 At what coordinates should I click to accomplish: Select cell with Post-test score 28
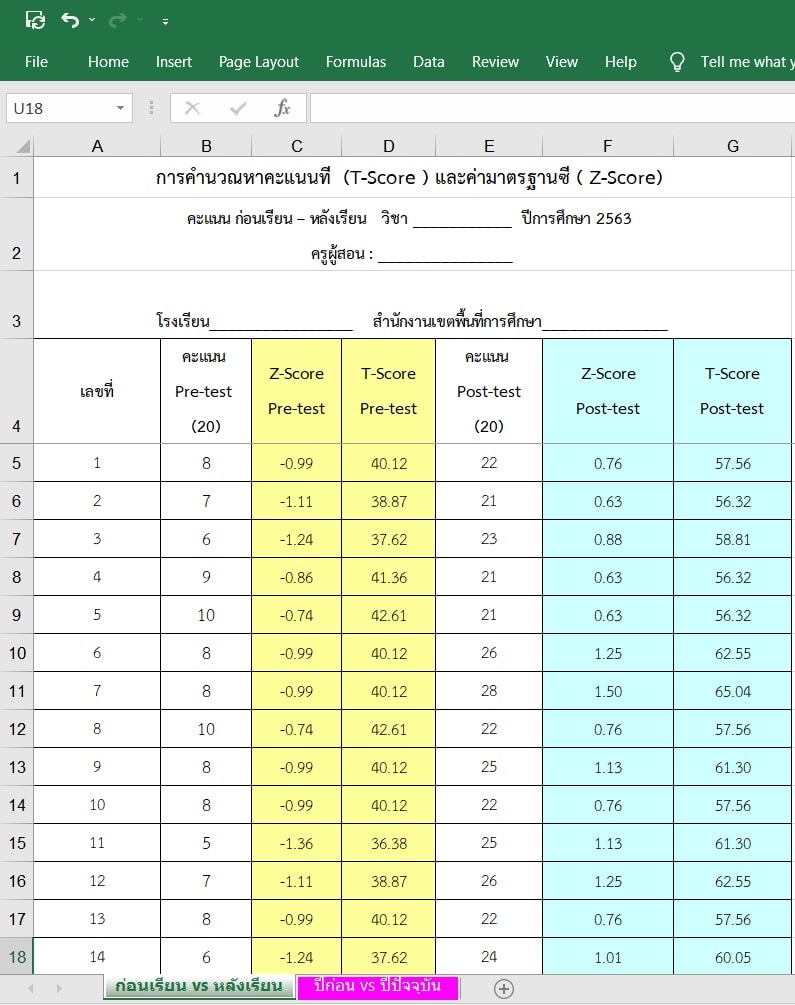[489, 691]
